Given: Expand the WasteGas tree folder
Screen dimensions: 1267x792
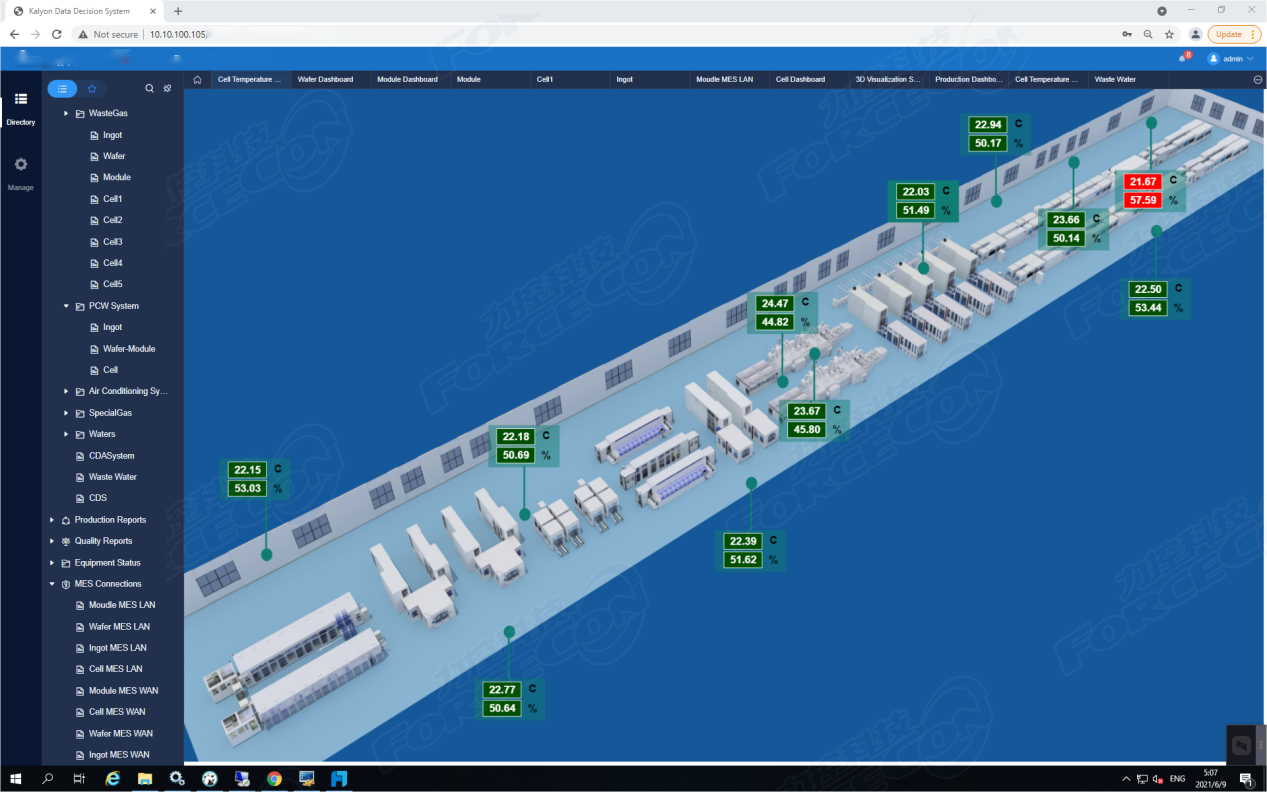Looking at the screenshot, I should coord(66,113).
